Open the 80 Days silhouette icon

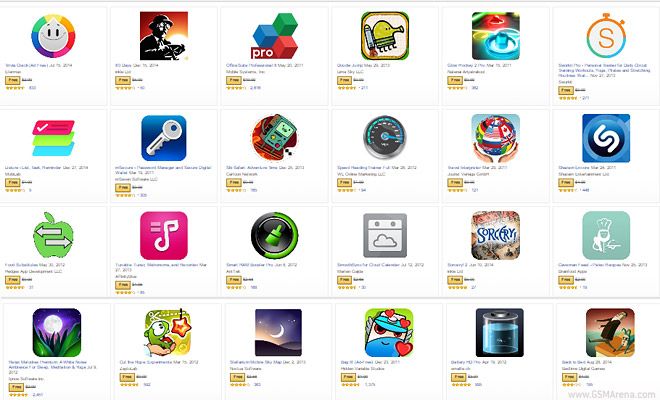click(x=164, y=36)
